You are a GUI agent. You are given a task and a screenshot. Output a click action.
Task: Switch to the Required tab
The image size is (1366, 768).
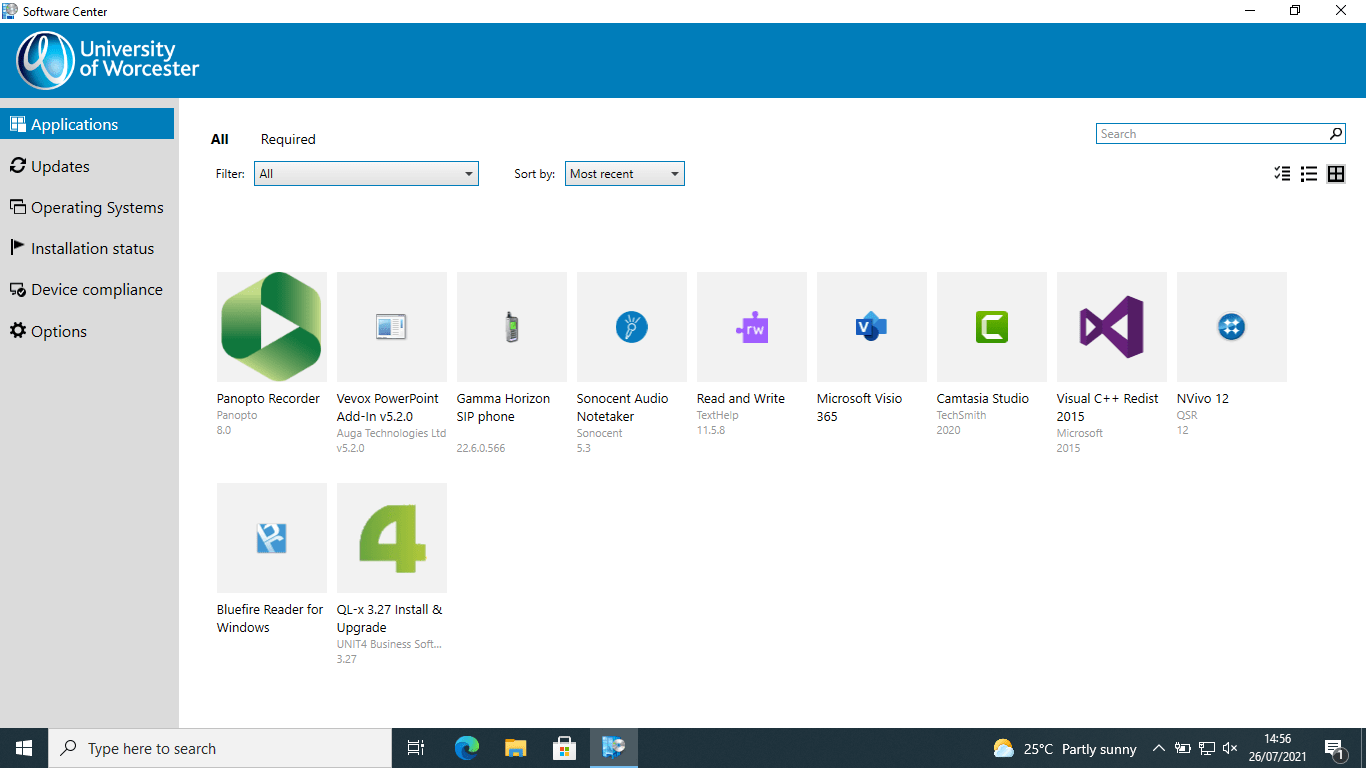(x=288, y=139)
